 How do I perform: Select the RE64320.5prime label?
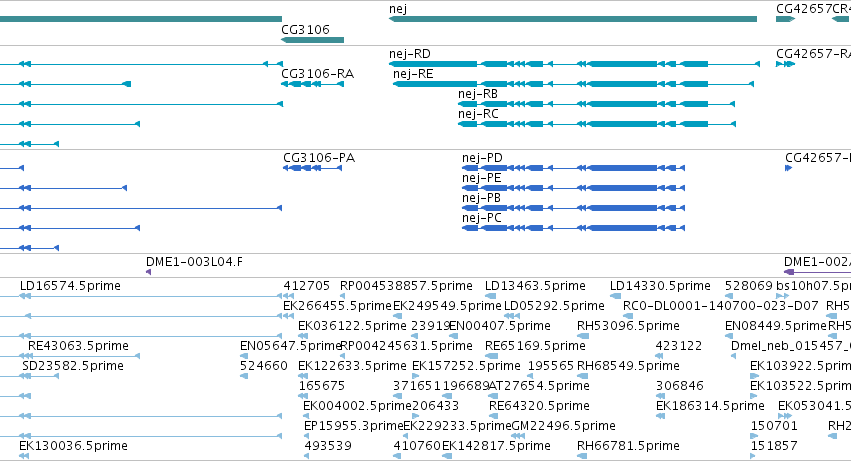click(539, 406)
